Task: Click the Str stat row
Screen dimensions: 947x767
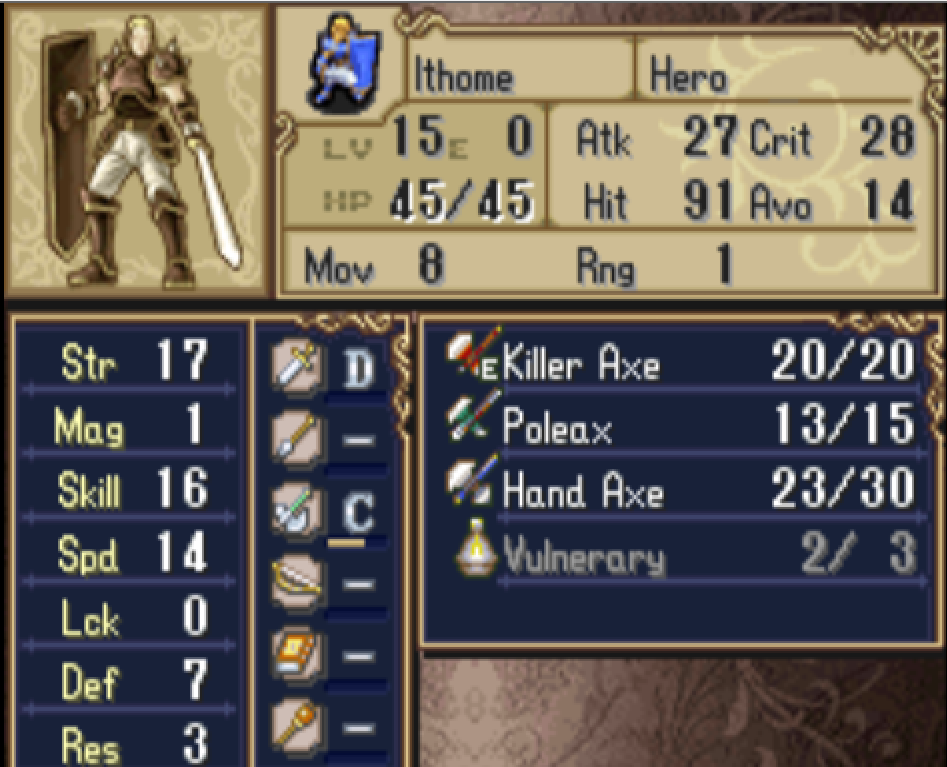Action: coord(128,361)
